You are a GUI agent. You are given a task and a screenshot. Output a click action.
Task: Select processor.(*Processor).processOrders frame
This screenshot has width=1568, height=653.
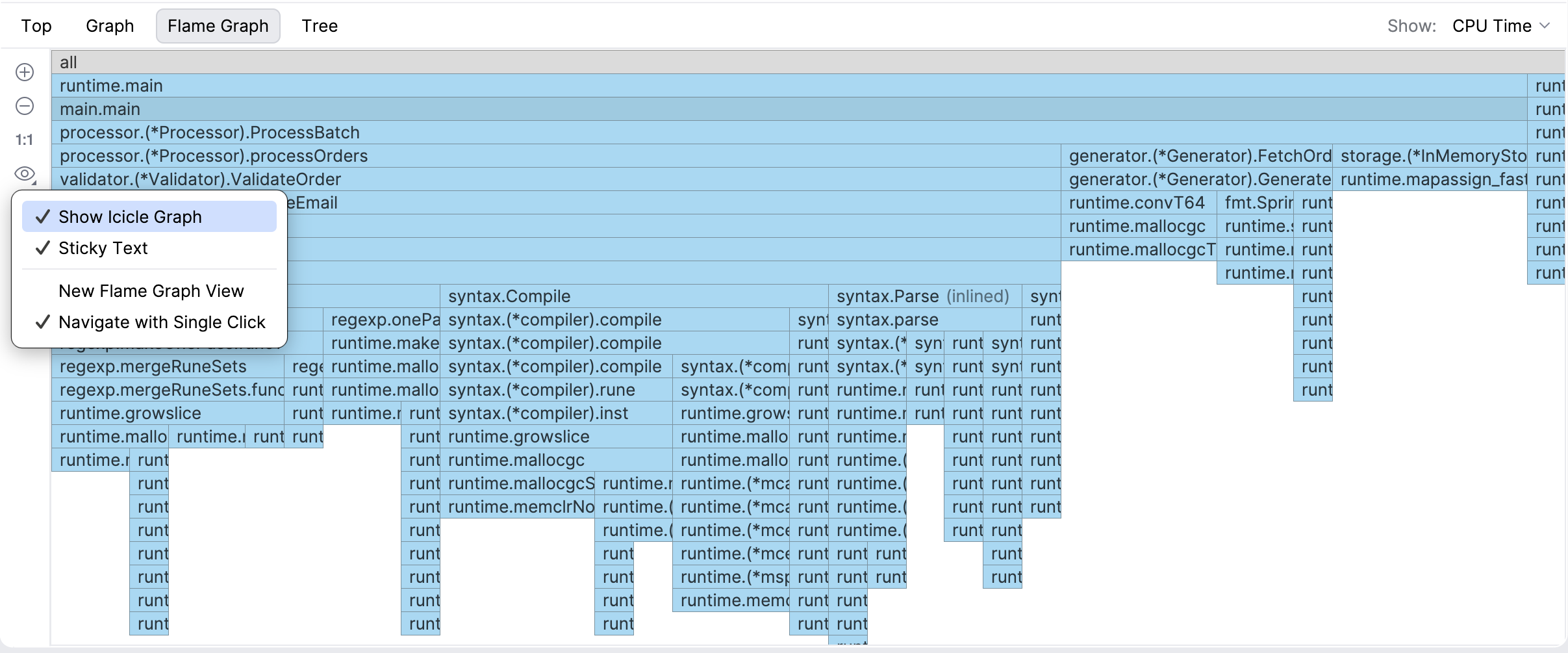click(556, 156)
